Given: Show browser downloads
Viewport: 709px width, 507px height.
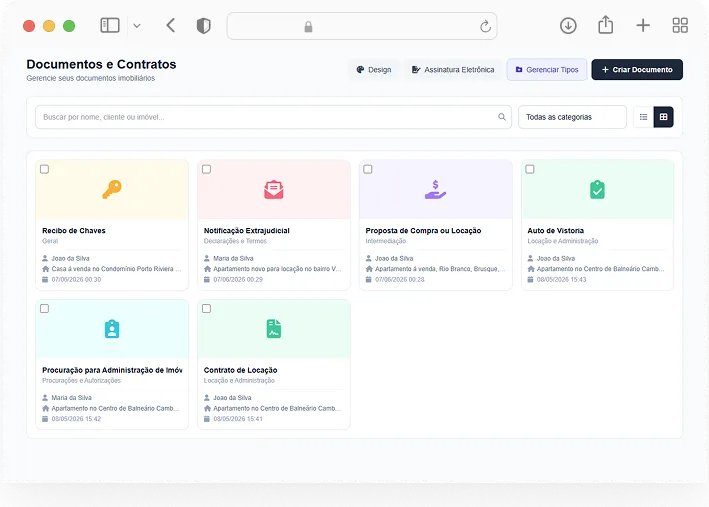Looking at the screenshot, I should (568, 26).
